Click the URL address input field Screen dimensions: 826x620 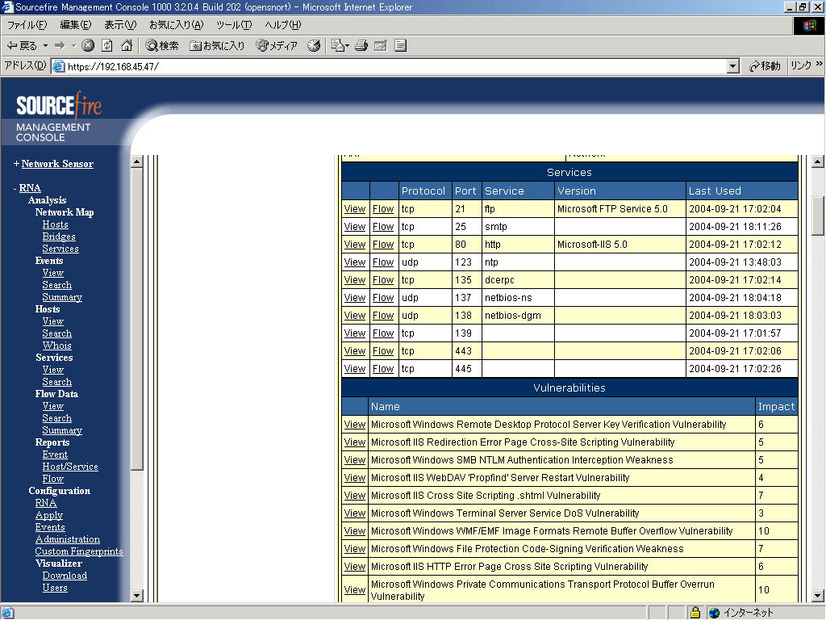pyautogui.click(x=390, y=66)
